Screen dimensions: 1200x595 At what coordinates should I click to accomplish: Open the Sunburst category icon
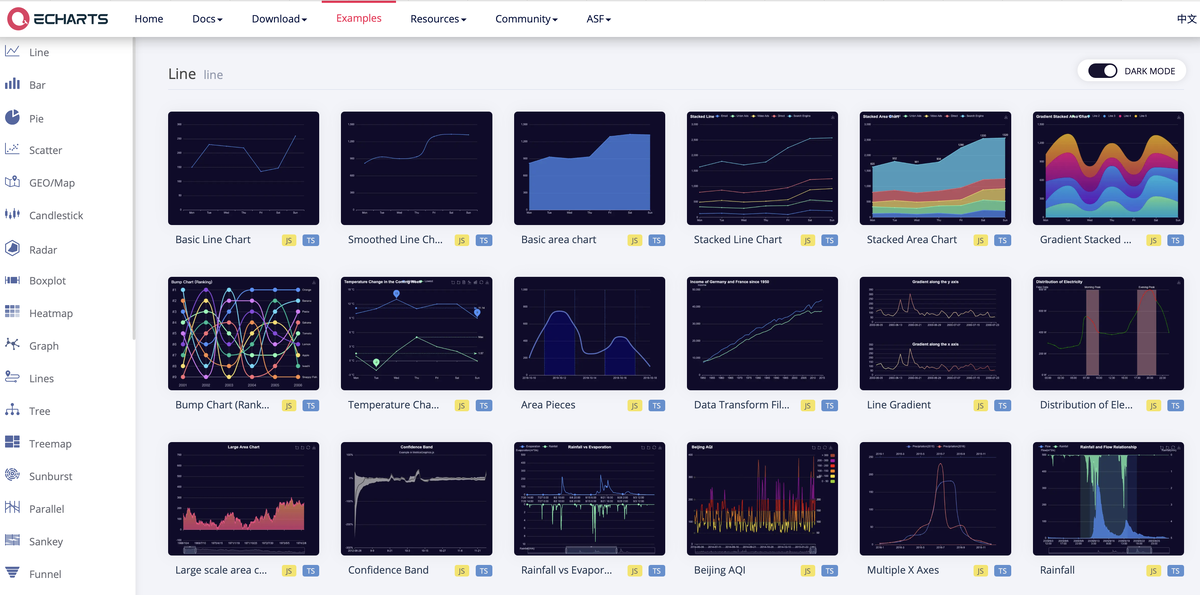coord(12,475)
